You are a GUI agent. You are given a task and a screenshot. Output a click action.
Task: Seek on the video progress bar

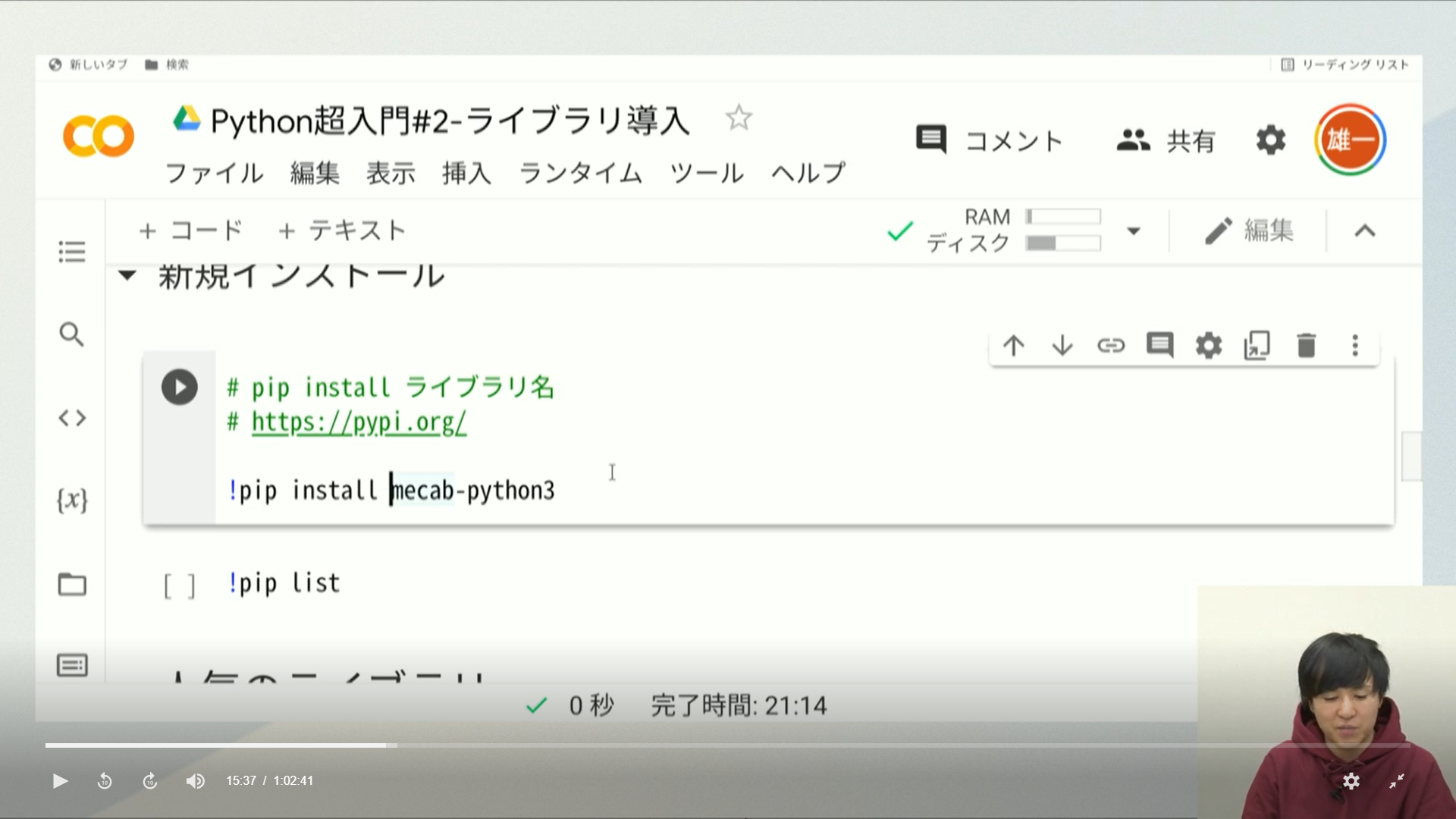(x=728, y=745)
